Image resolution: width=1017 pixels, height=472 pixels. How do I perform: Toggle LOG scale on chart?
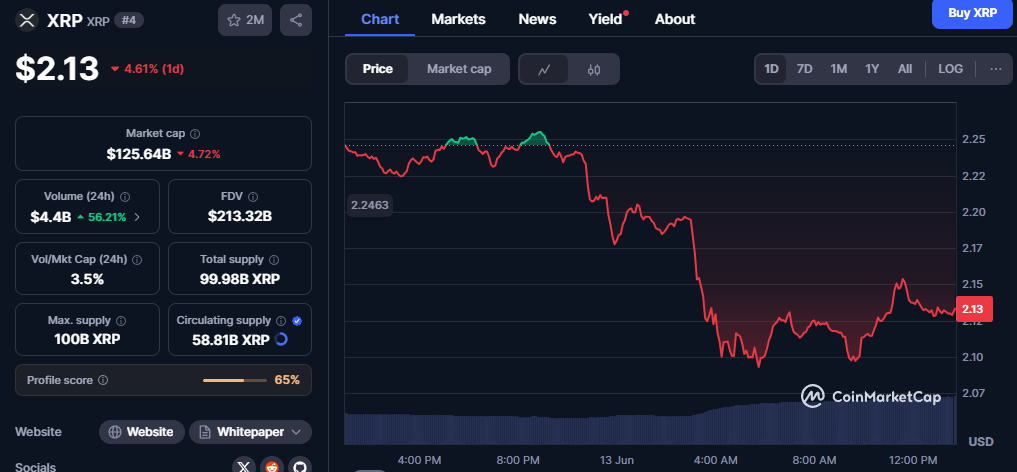[950, 69]
